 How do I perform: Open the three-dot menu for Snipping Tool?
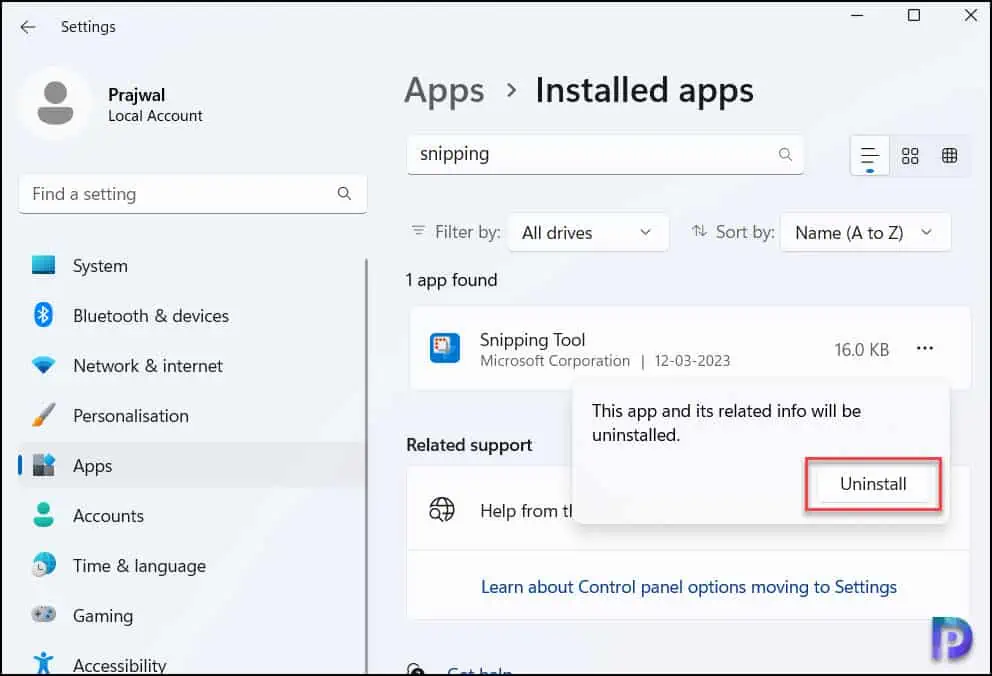[925, 348]
